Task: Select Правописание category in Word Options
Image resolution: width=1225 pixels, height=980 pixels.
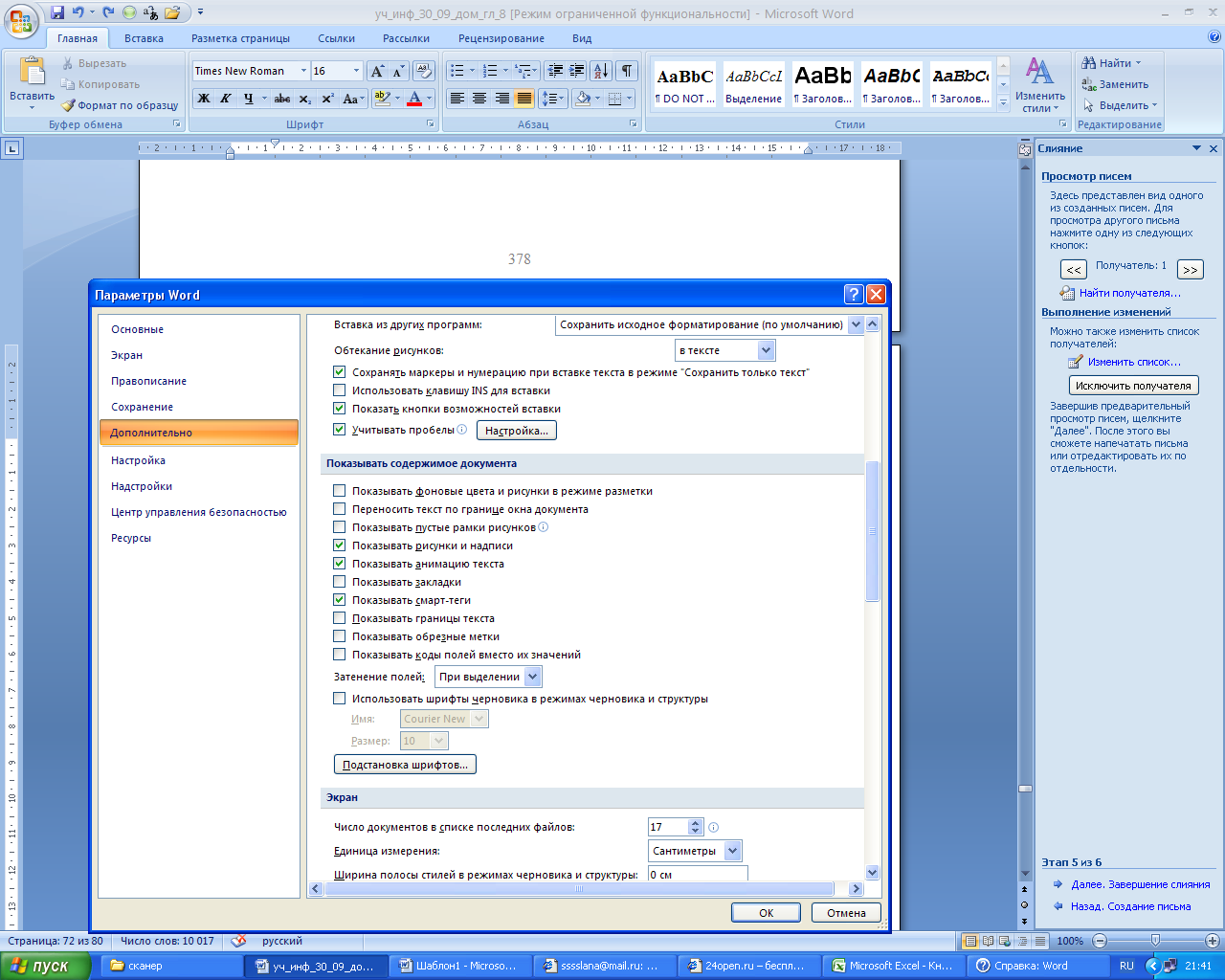Action: pos(199,381)
